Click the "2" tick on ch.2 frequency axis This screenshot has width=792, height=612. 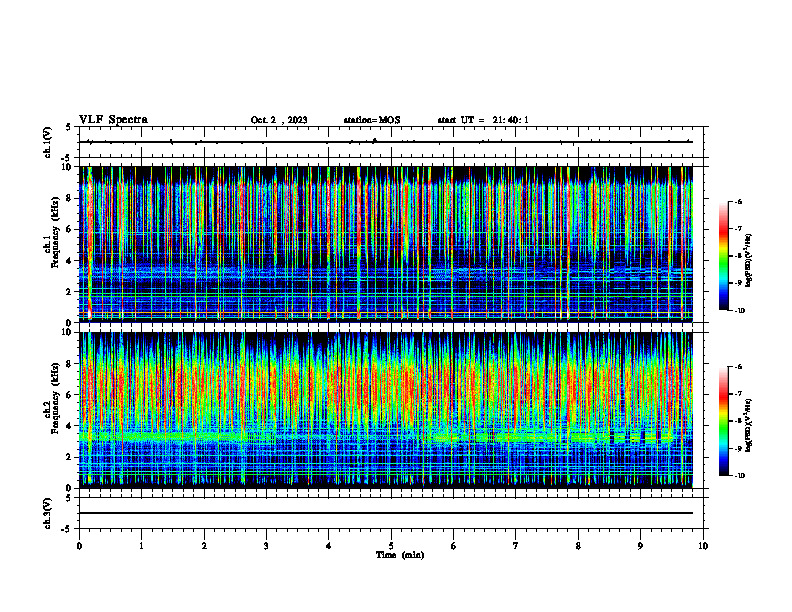point(71,457)
